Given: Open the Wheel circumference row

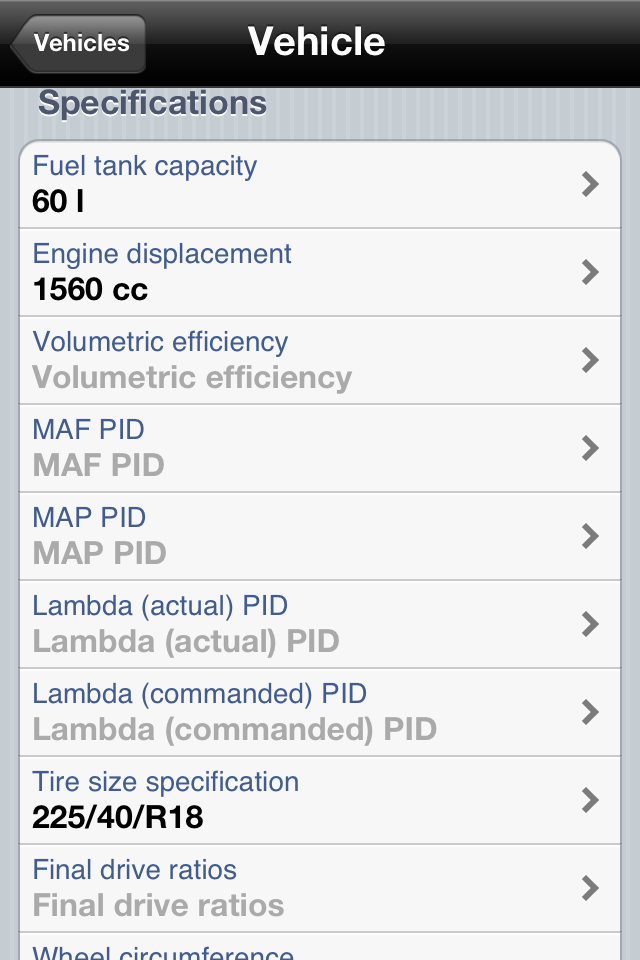Looking at the screenshot, I should pos(163,952).
